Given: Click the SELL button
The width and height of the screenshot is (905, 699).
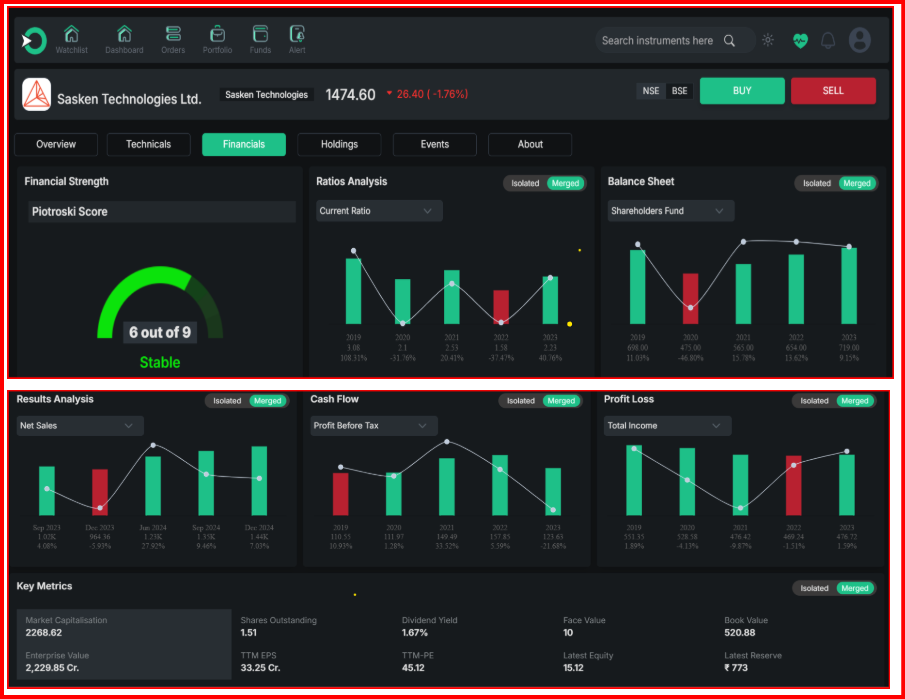Looking at the screenshot, I should pyautogui.click(x=833, y=91).
